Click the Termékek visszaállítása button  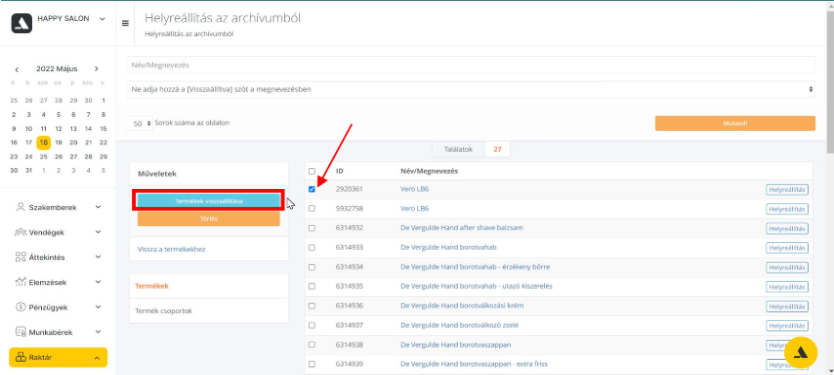[x=208, y=201]
